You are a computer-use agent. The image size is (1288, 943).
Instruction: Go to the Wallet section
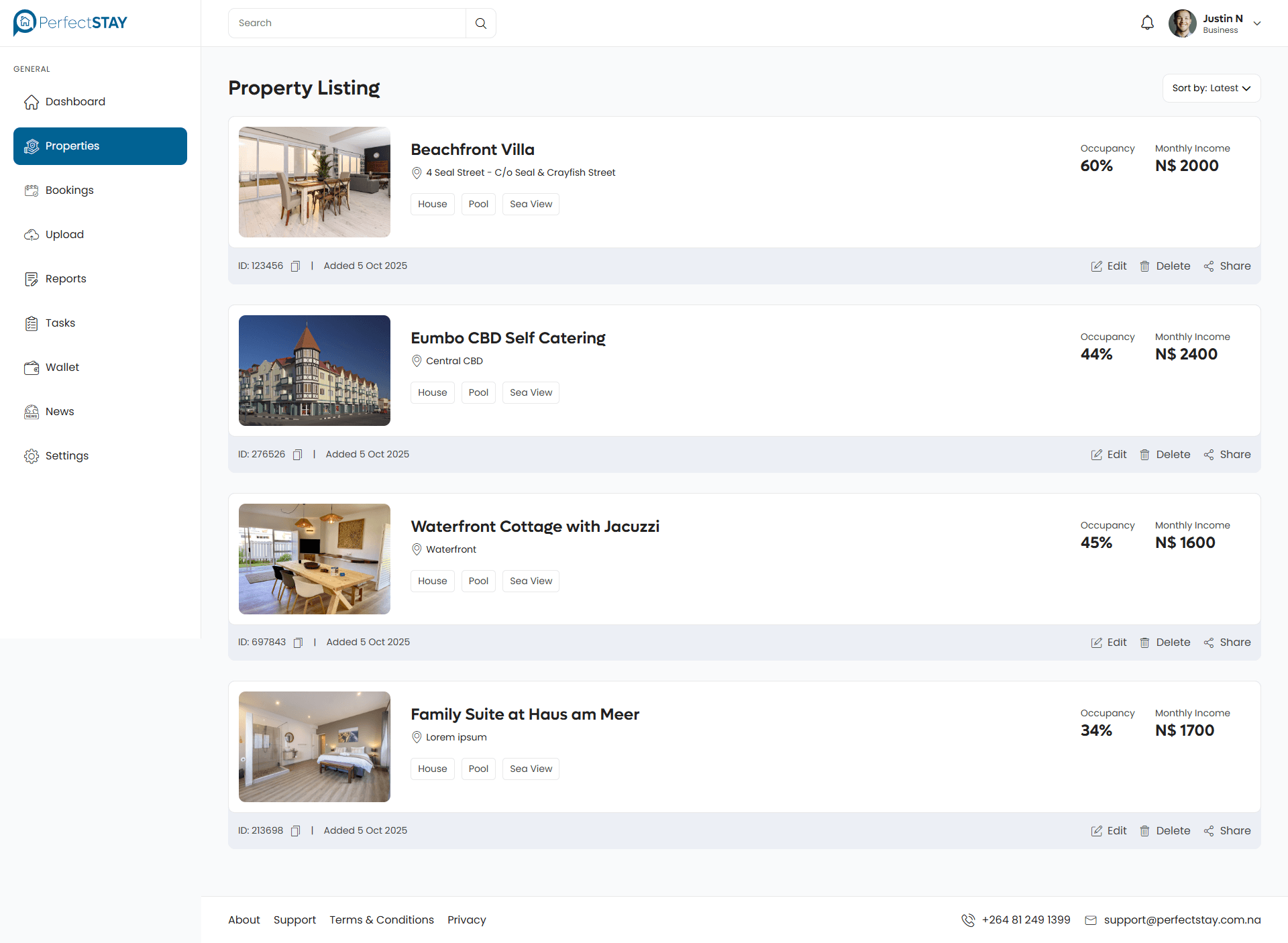[x=62, y=368]
